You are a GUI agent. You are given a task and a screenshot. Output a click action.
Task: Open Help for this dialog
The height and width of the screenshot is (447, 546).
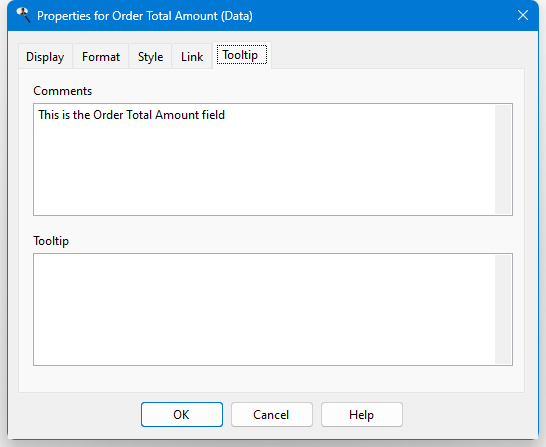click(362, 414)
